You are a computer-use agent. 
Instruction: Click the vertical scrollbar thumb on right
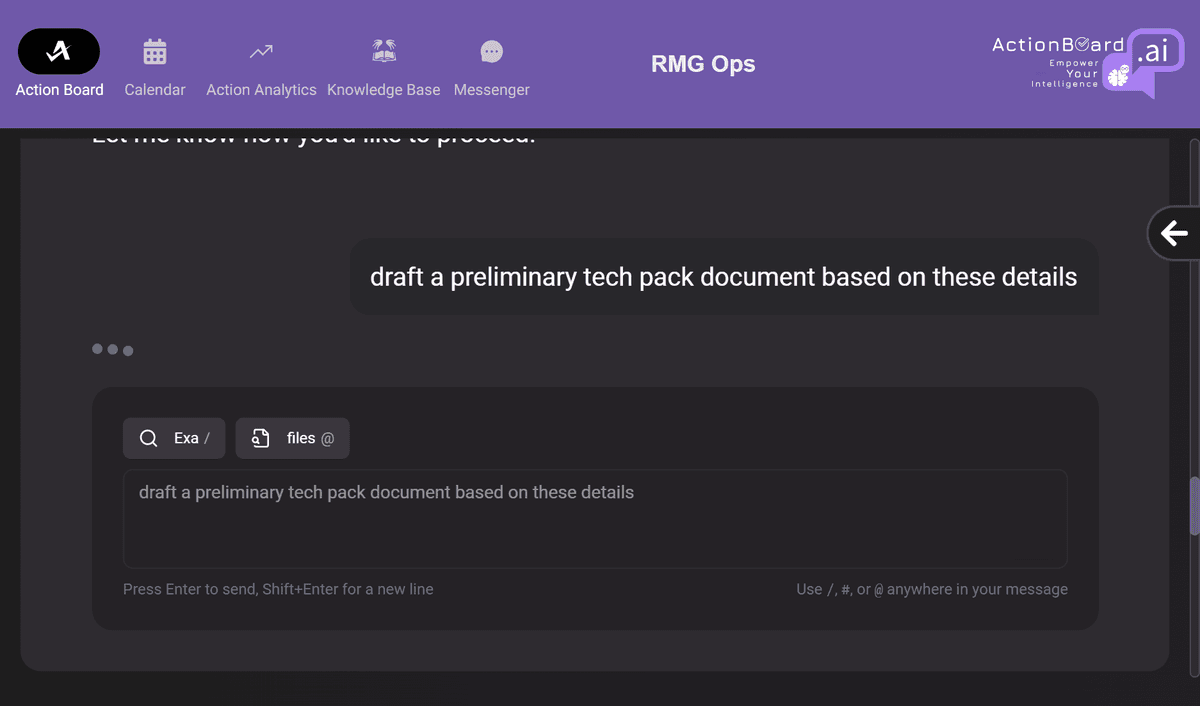[x=1193, y=507]
